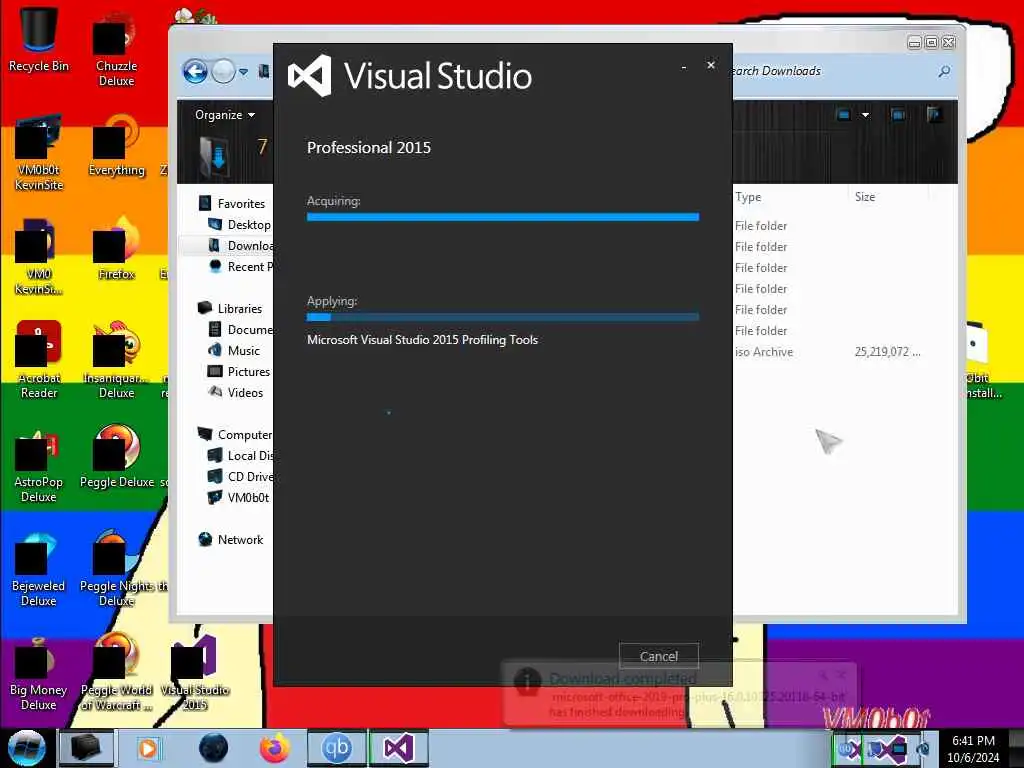Go forward in the Downloads Explorer window
The image size is (1024, 768).
click(x=223, y=71)
